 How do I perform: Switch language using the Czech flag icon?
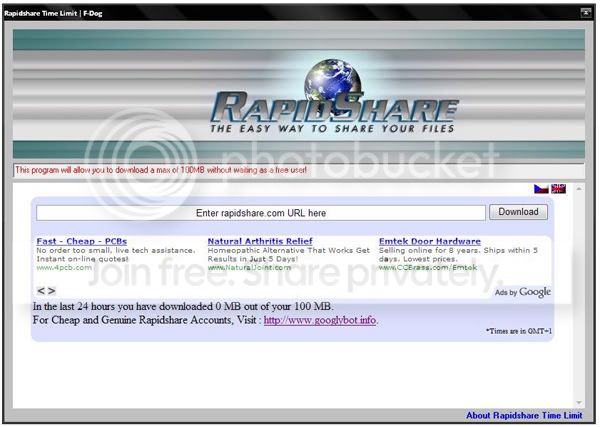[x=541, y=189]
